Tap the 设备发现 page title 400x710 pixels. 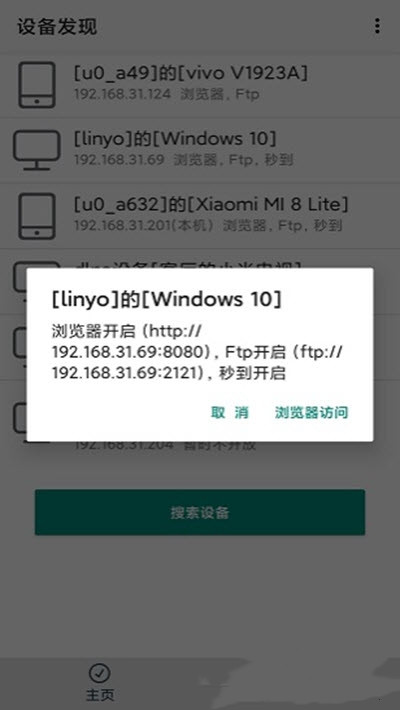[x=57, y=27]
